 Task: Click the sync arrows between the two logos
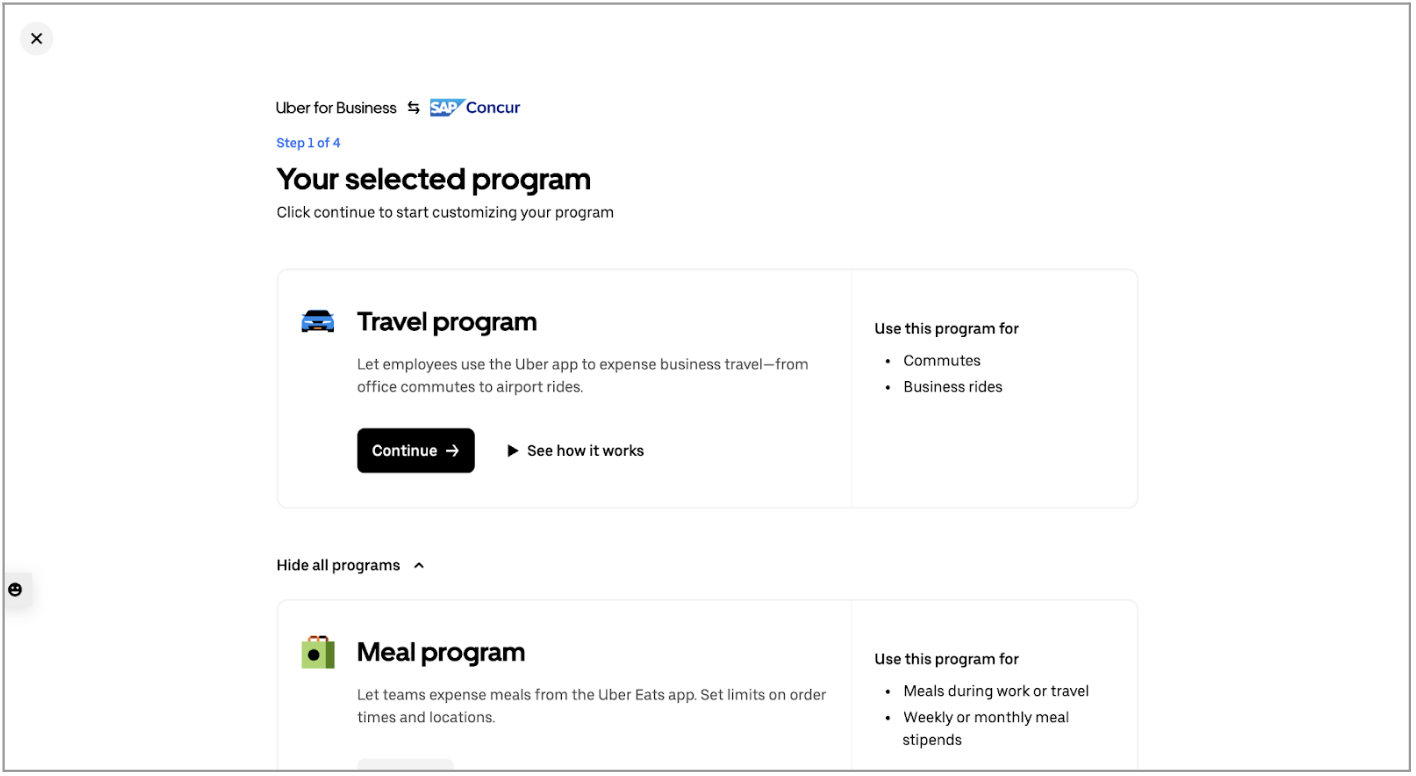click(x=414, y=107)
